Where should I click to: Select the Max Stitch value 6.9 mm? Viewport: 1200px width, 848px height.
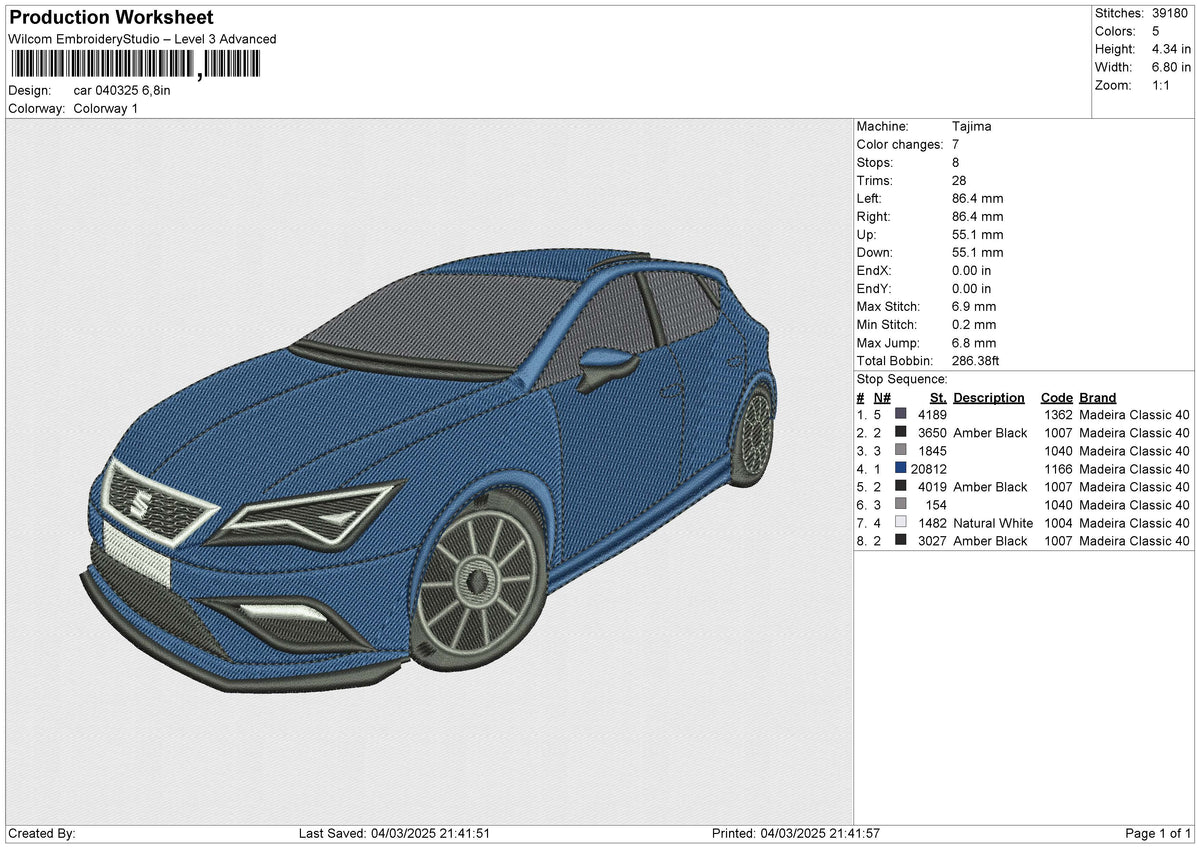coord(974,307)
